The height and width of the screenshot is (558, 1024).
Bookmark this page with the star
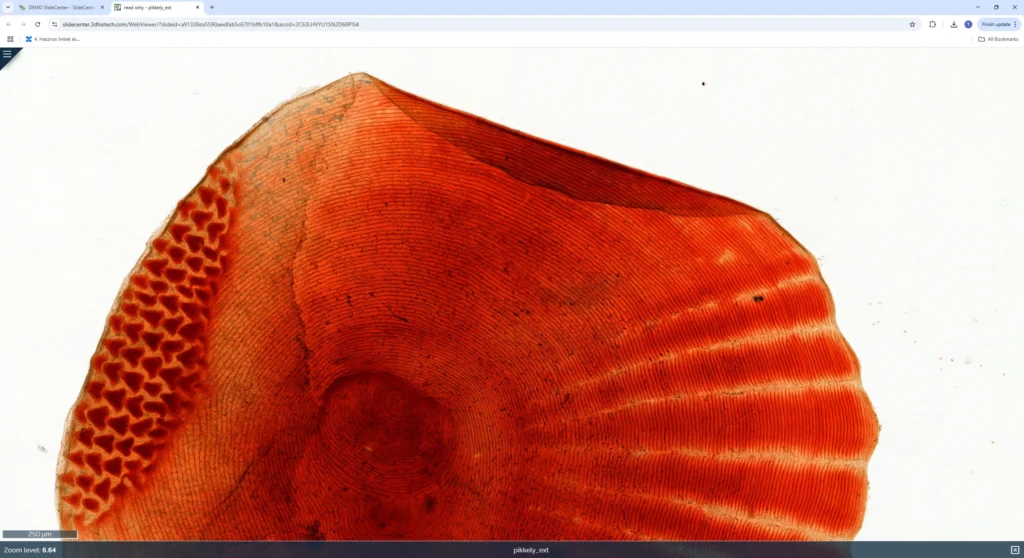[x=912, y=24]
